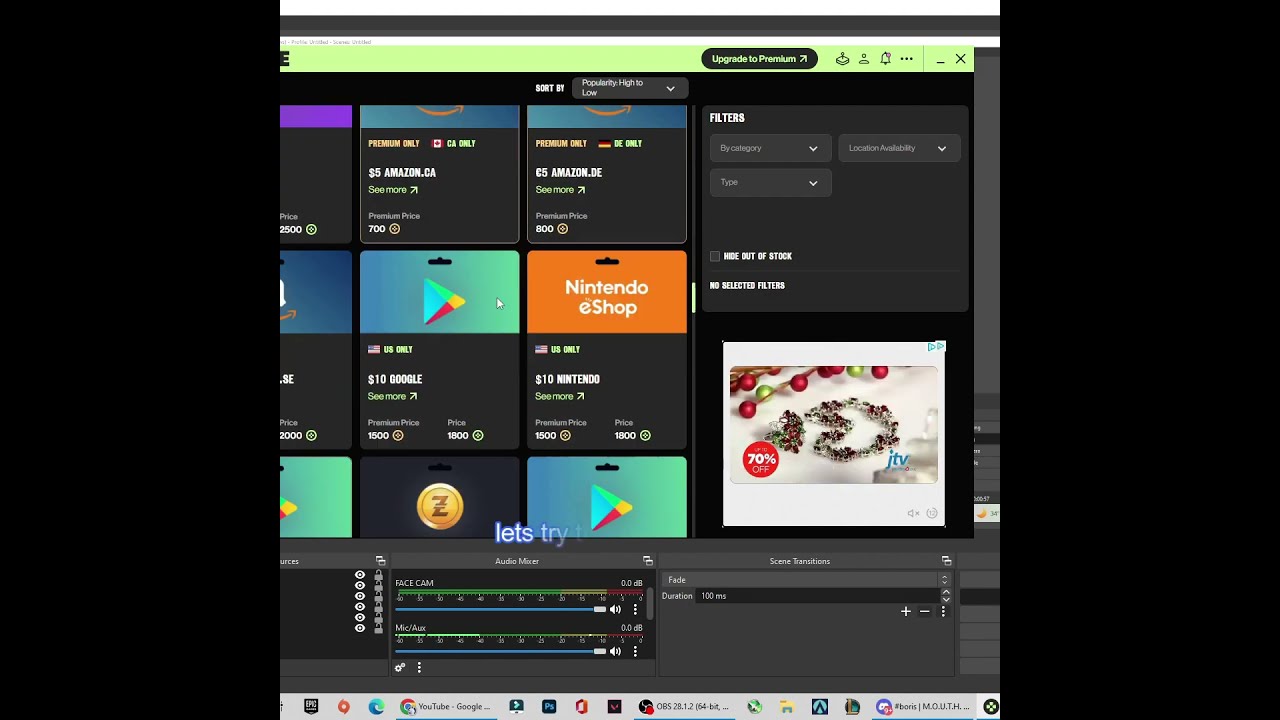Mute the jtv advertisement sound
This screenshot has width=1280, height=720.
(x=913, y=513)
